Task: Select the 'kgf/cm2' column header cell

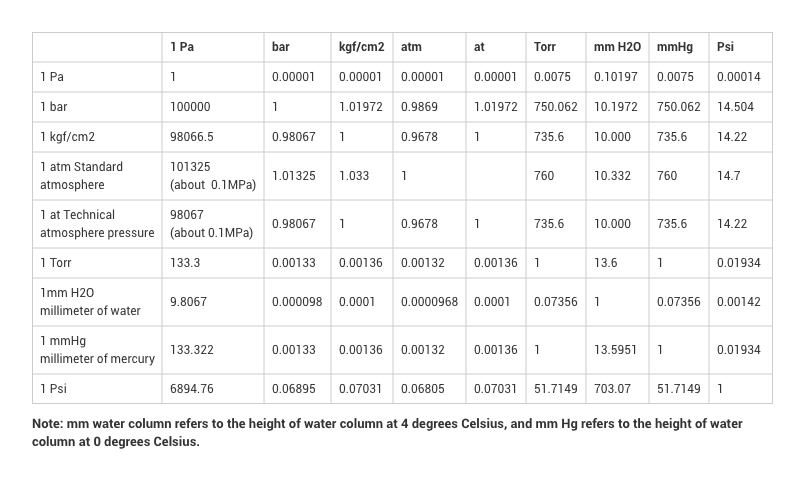Action: pyautogui.click(x=361, y=47)
